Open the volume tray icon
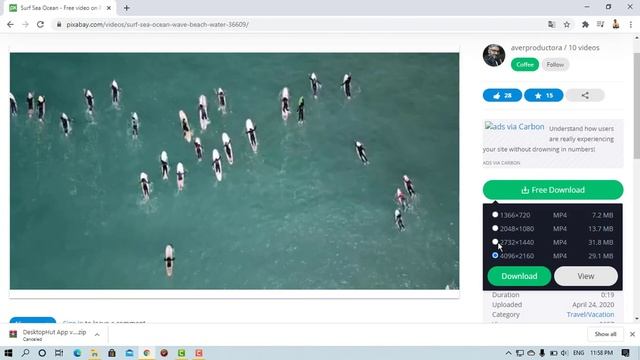The width and height of the screenshot is (640, 360). click(x=564, y=353)
